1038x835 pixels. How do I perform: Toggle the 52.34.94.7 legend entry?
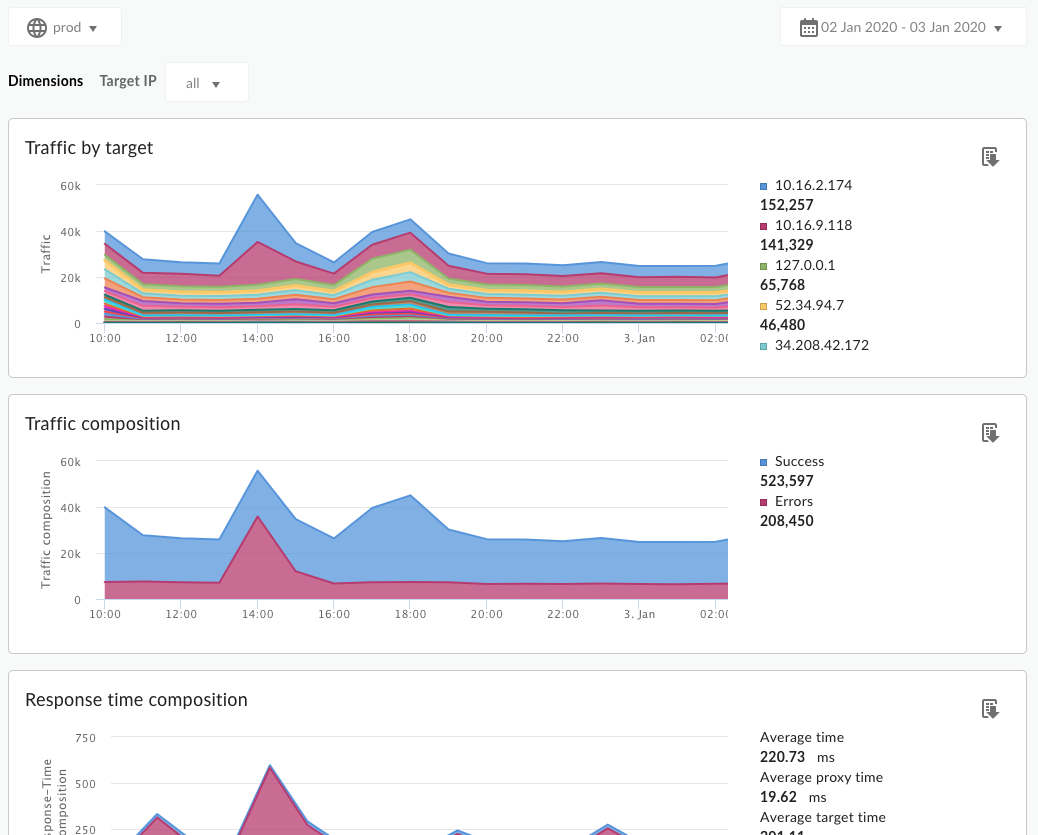click(809, 305)
